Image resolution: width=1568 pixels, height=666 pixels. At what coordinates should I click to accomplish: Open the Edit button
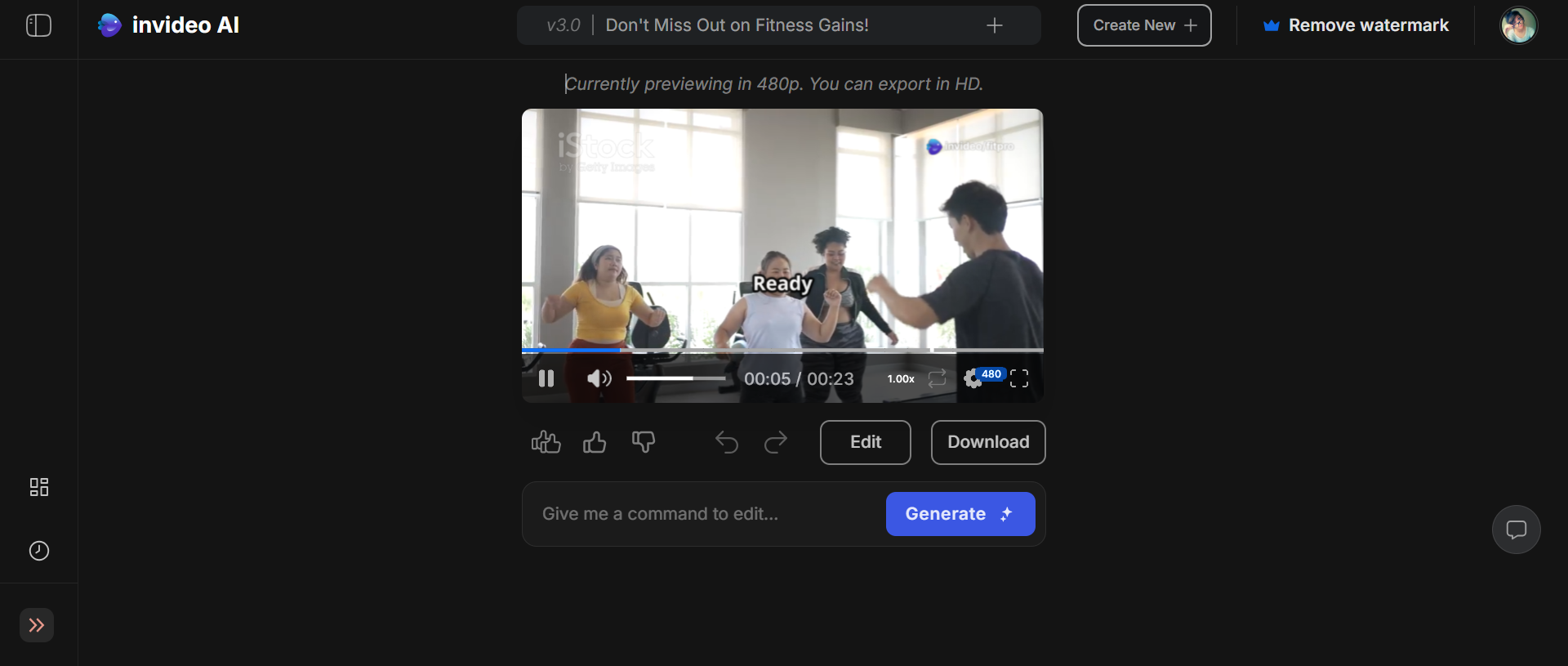coord(866,442)
